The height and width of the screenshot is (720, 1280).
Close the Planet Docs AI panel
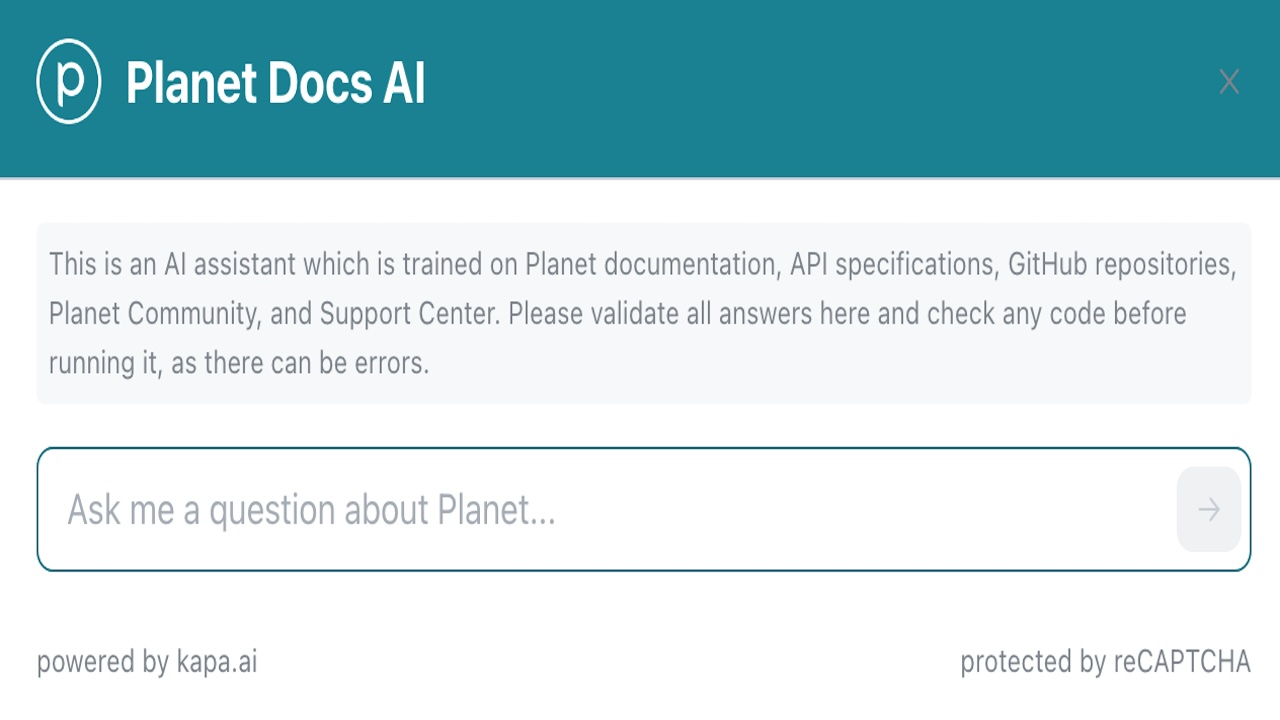(x=1229, y=82)
